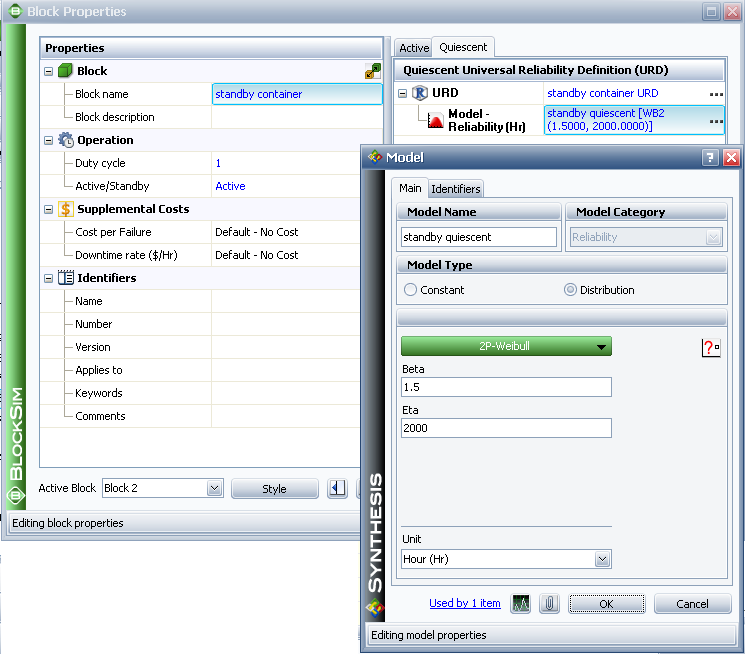Switch to the Active URD tab
This screenshot has width=745, height=654.
(x=413, y=48)
